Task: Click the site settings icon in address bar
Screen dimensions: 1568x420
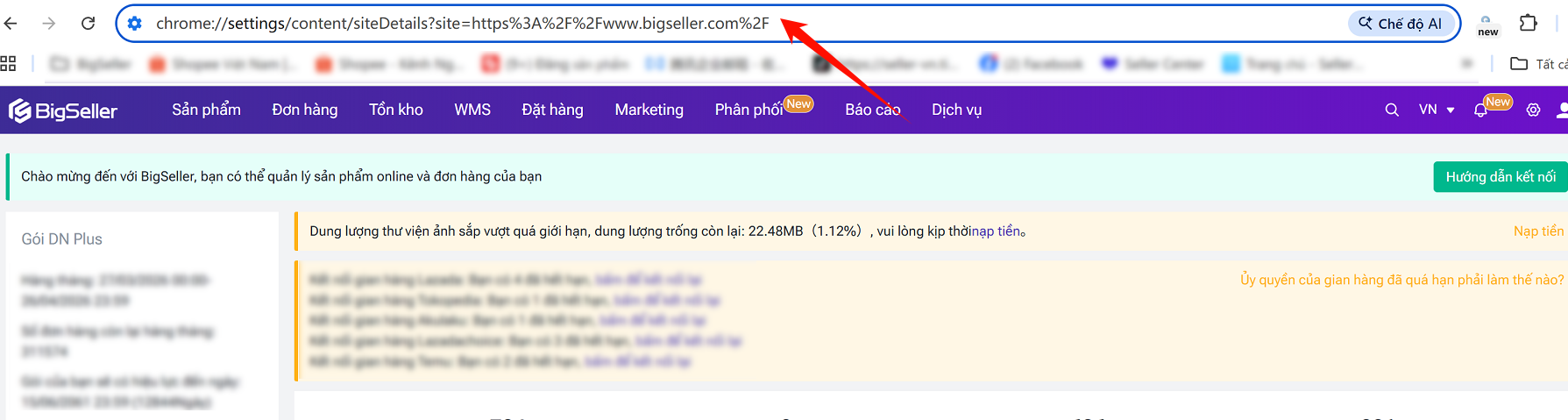Action: 134,24
